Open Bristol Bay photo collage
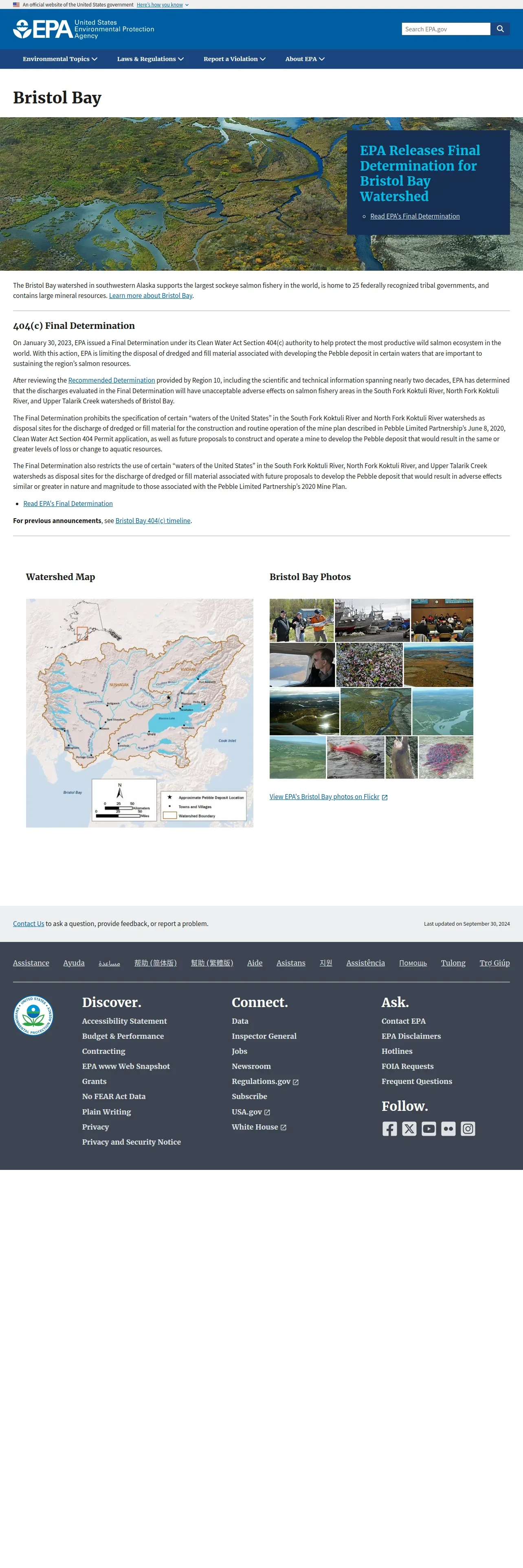The image size is (523, 1568). point(371,688)
